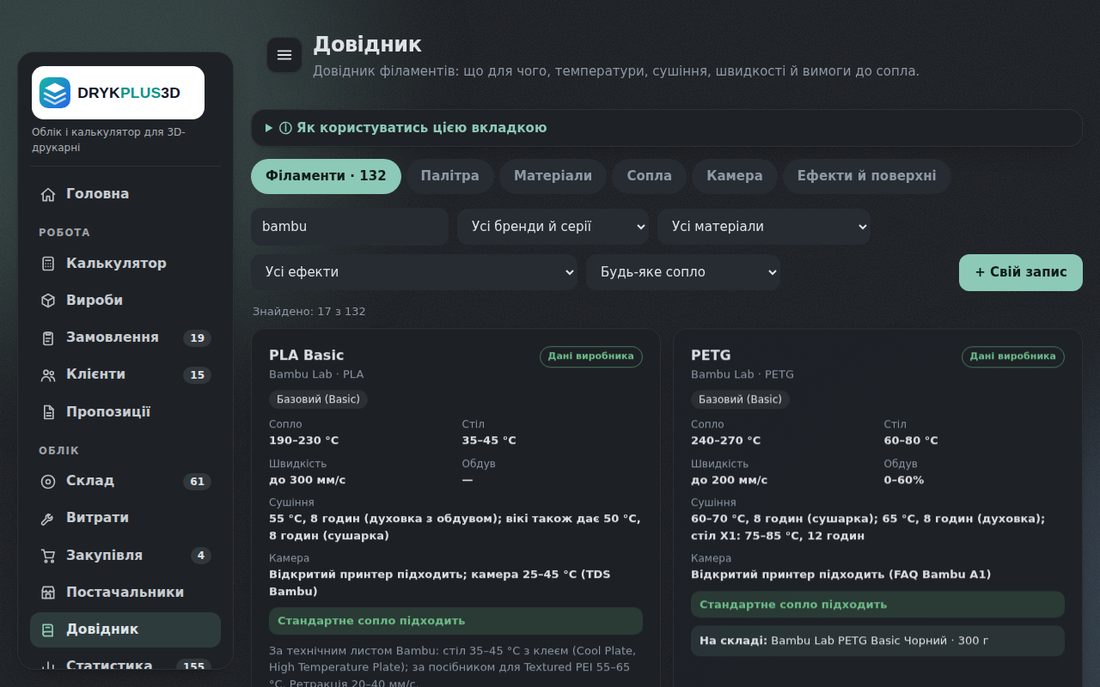Click the cube icon beside Вироби
Viewport: 1100px width, 687px height.
(x=48, y=300)
